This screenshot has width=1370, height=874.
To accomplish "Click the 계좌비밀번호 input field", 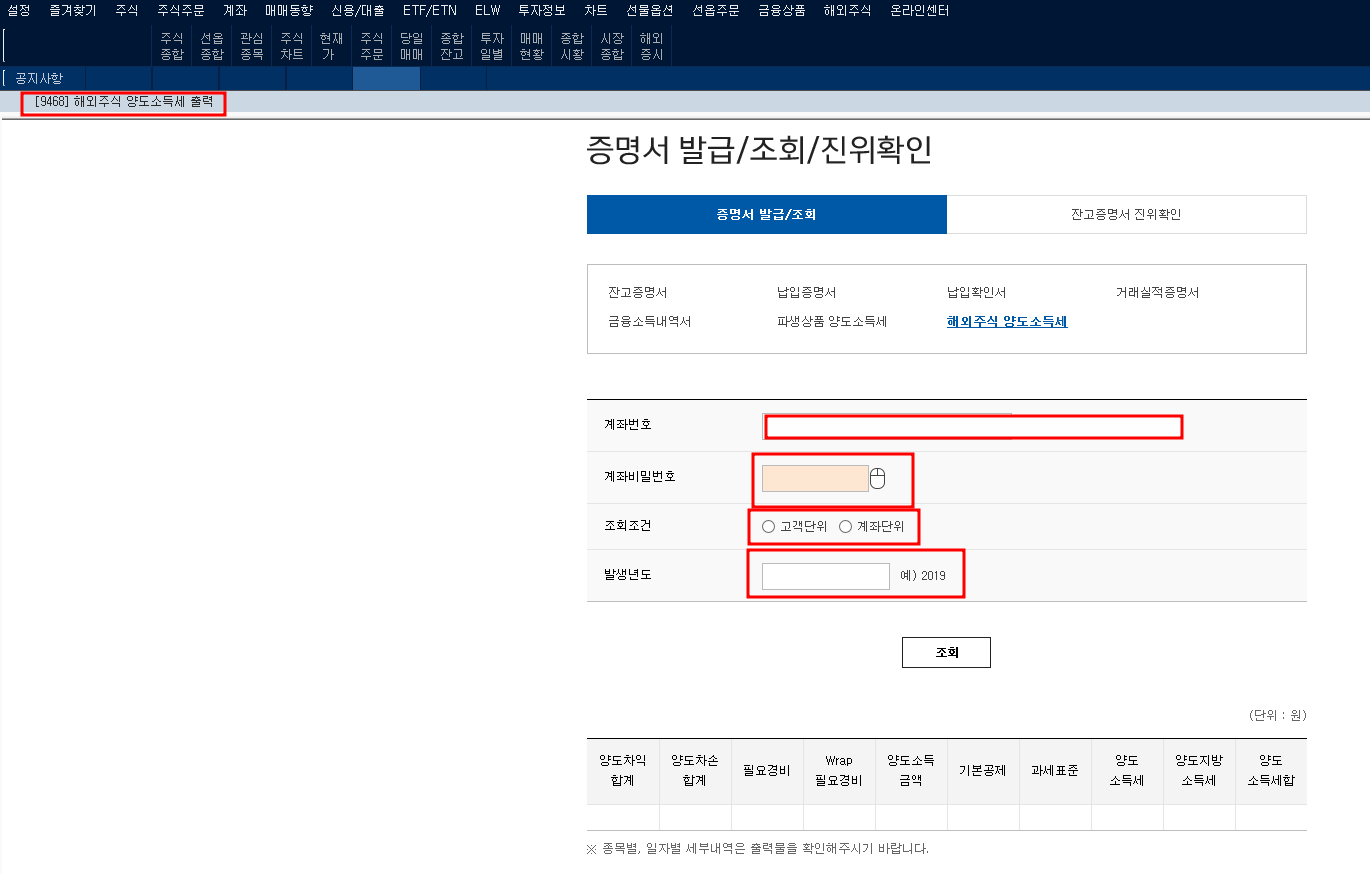I will pos(815,478).
